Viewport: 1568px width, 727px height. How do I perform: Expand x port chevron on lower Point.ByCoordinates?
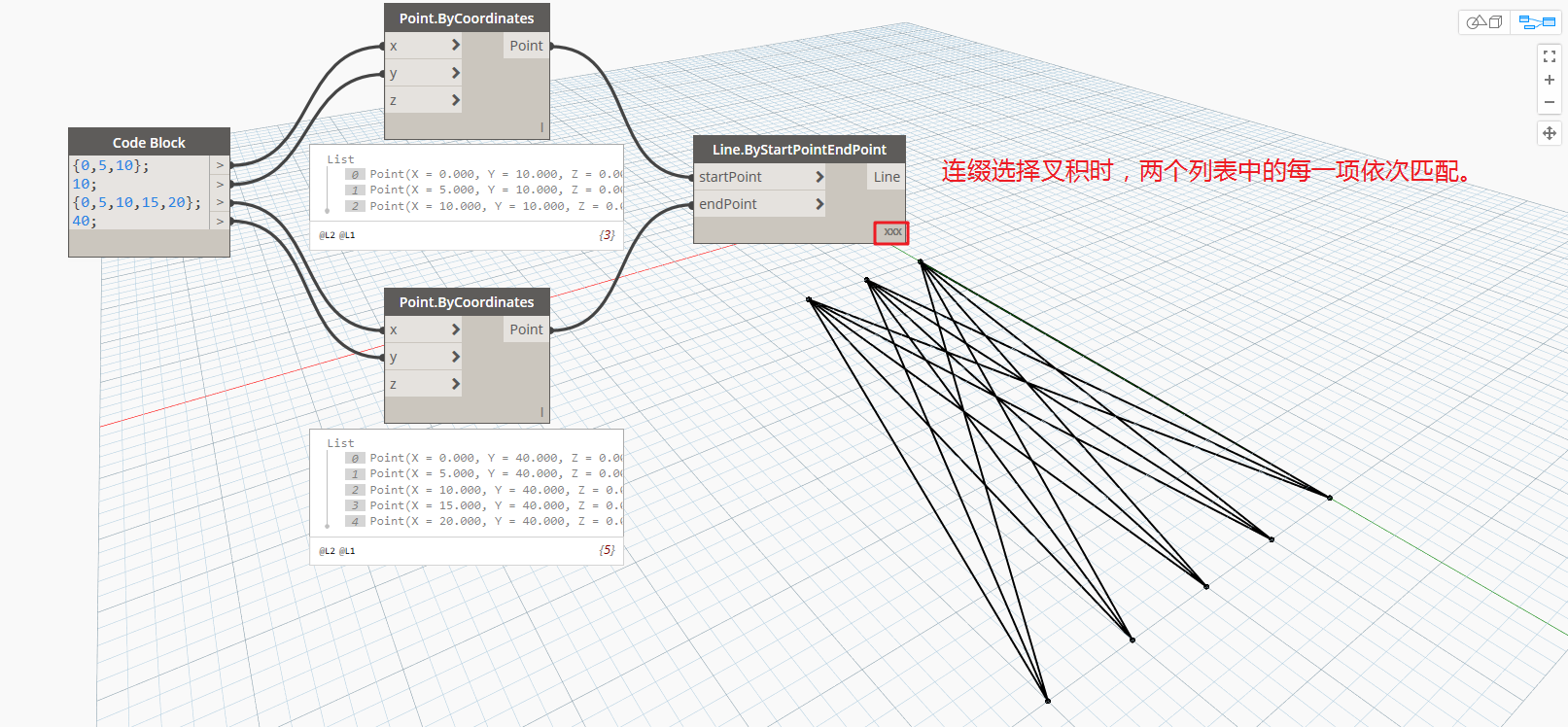[x=455, y=329]
